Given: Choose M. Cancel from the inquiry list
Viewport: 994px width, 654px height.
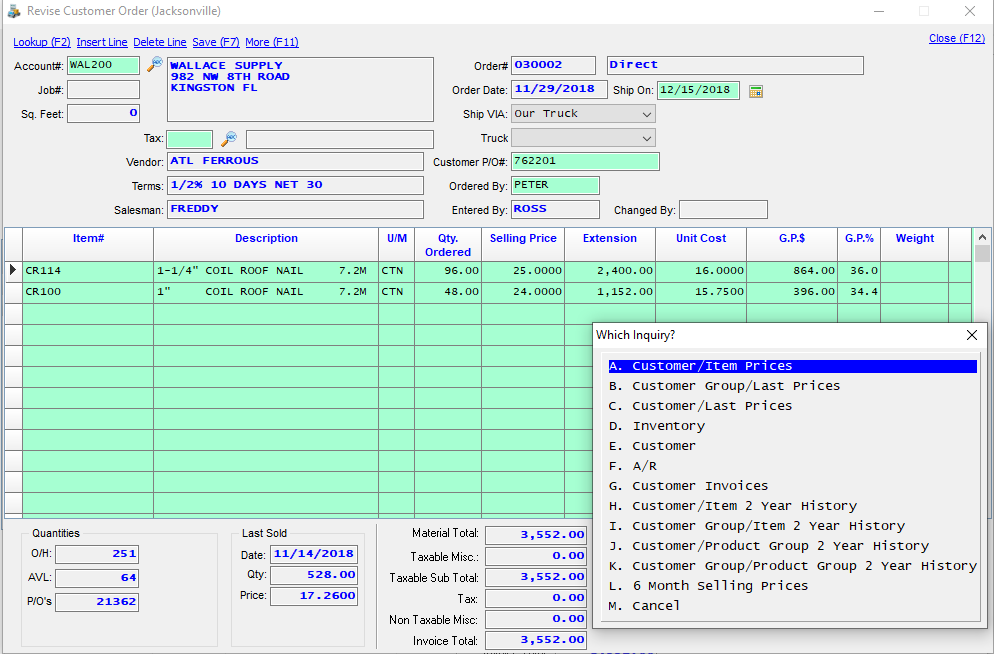Looking at the screenshot, I should tap(654, 605).
